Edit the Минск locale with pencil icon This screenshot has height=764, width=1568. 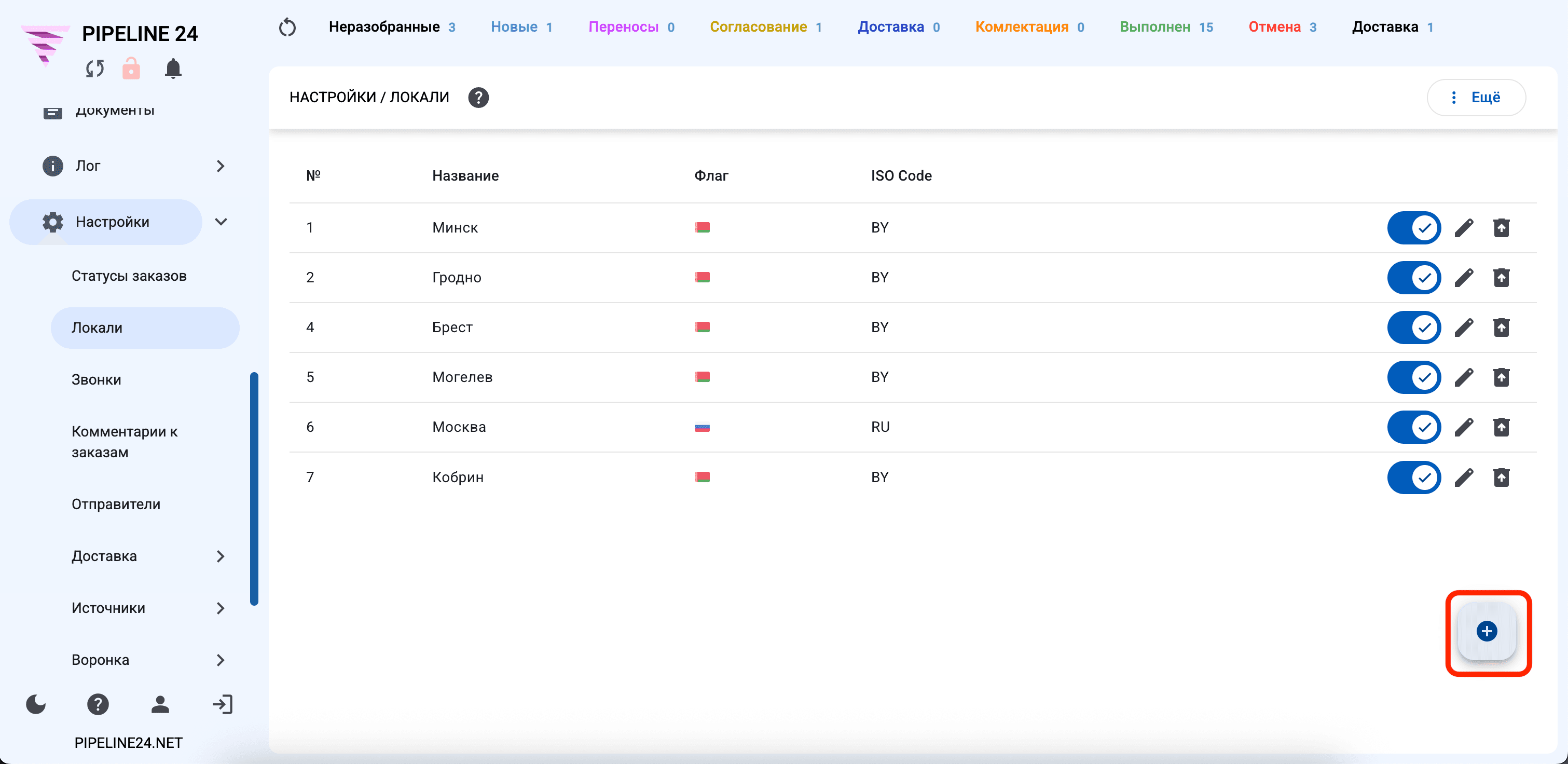click(1464, 228)
